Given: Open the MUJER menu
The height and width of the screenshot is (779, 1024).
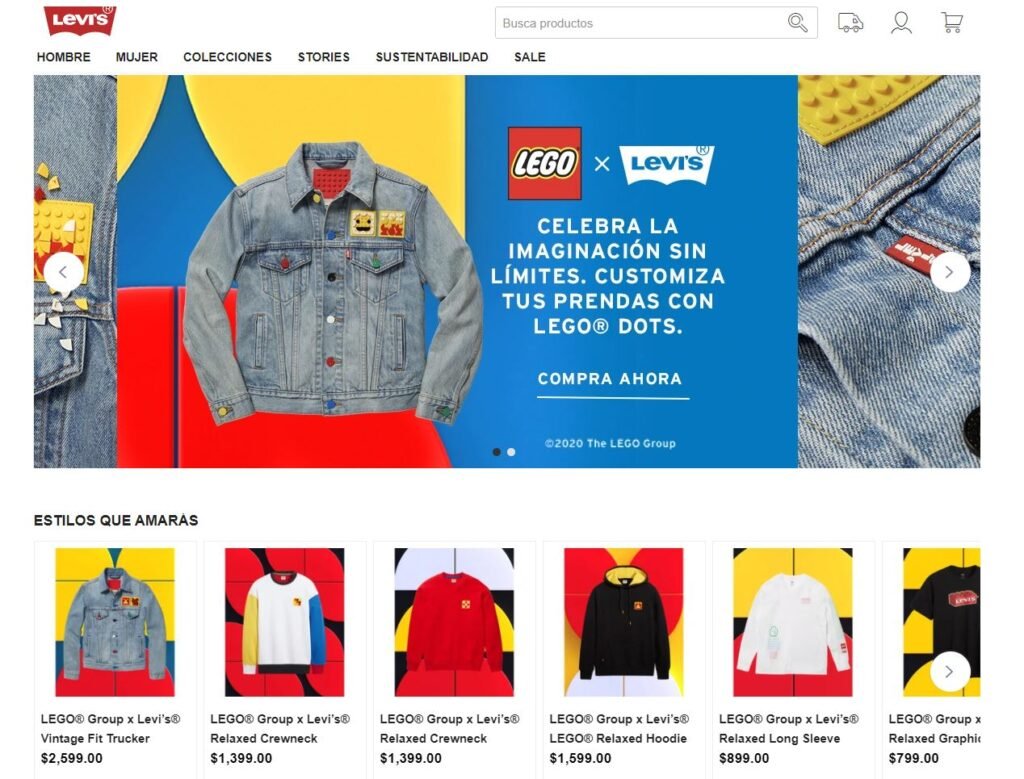Looking at the screenshot, I should 136,57.
